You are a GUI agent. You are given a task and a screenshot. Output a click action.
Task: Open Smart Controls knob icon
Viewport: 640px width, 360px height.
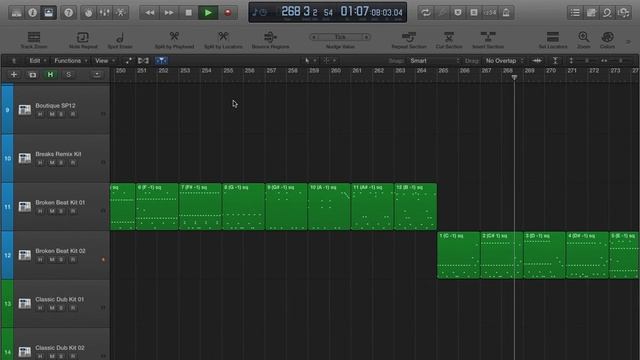[x=89, y=13]
